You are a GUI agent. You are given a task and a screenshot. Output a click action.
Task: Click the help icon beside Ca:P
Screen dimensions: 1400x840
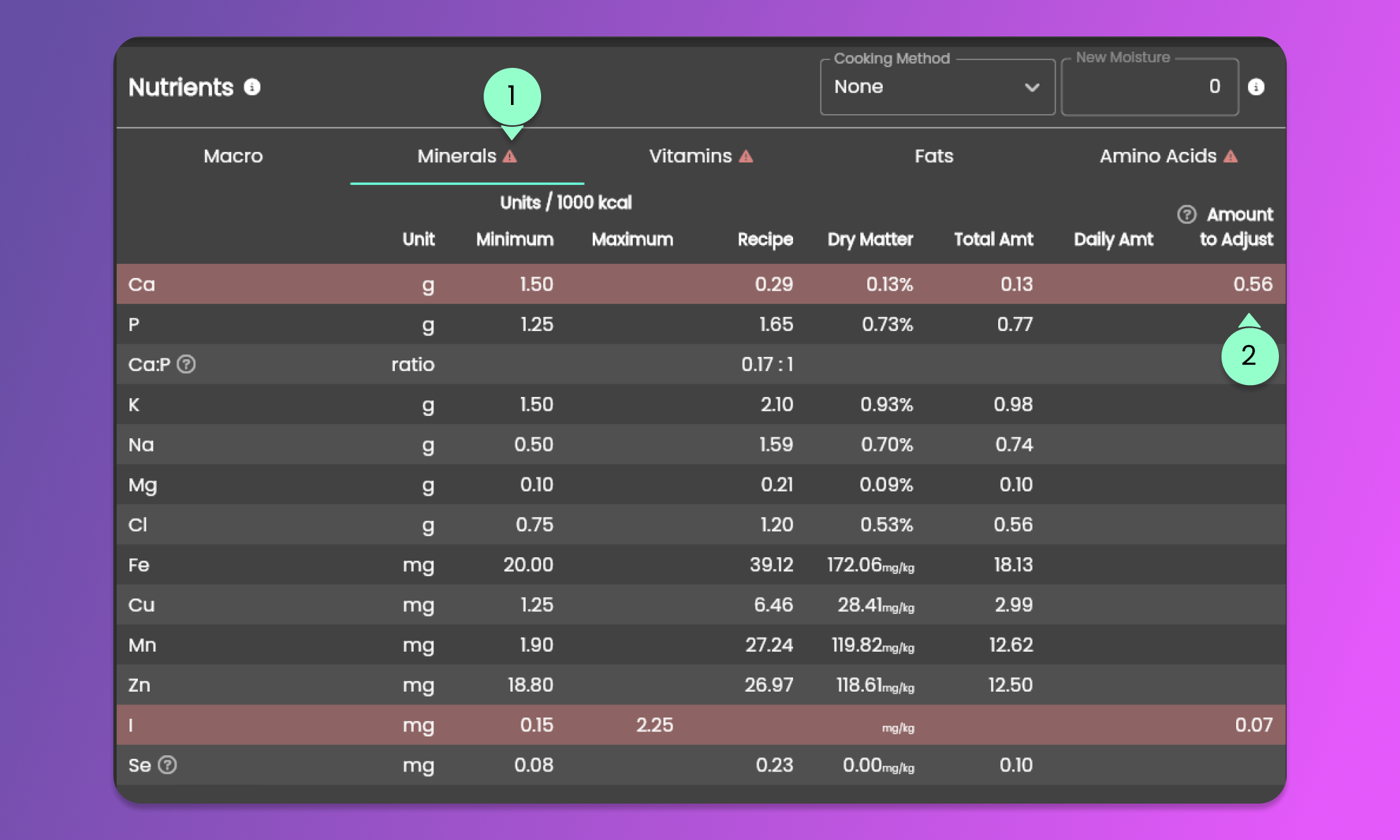[186, 364]
